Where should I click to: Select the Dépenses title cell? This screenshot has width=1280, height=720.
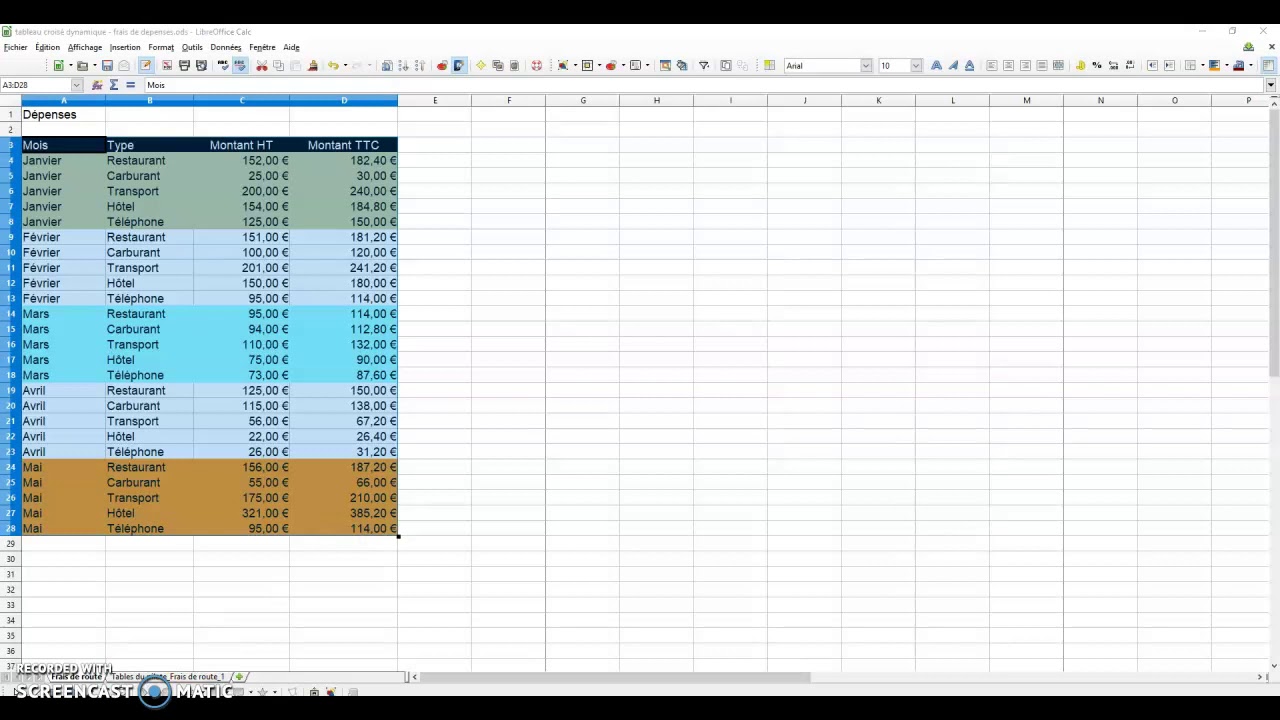point(63,114)
